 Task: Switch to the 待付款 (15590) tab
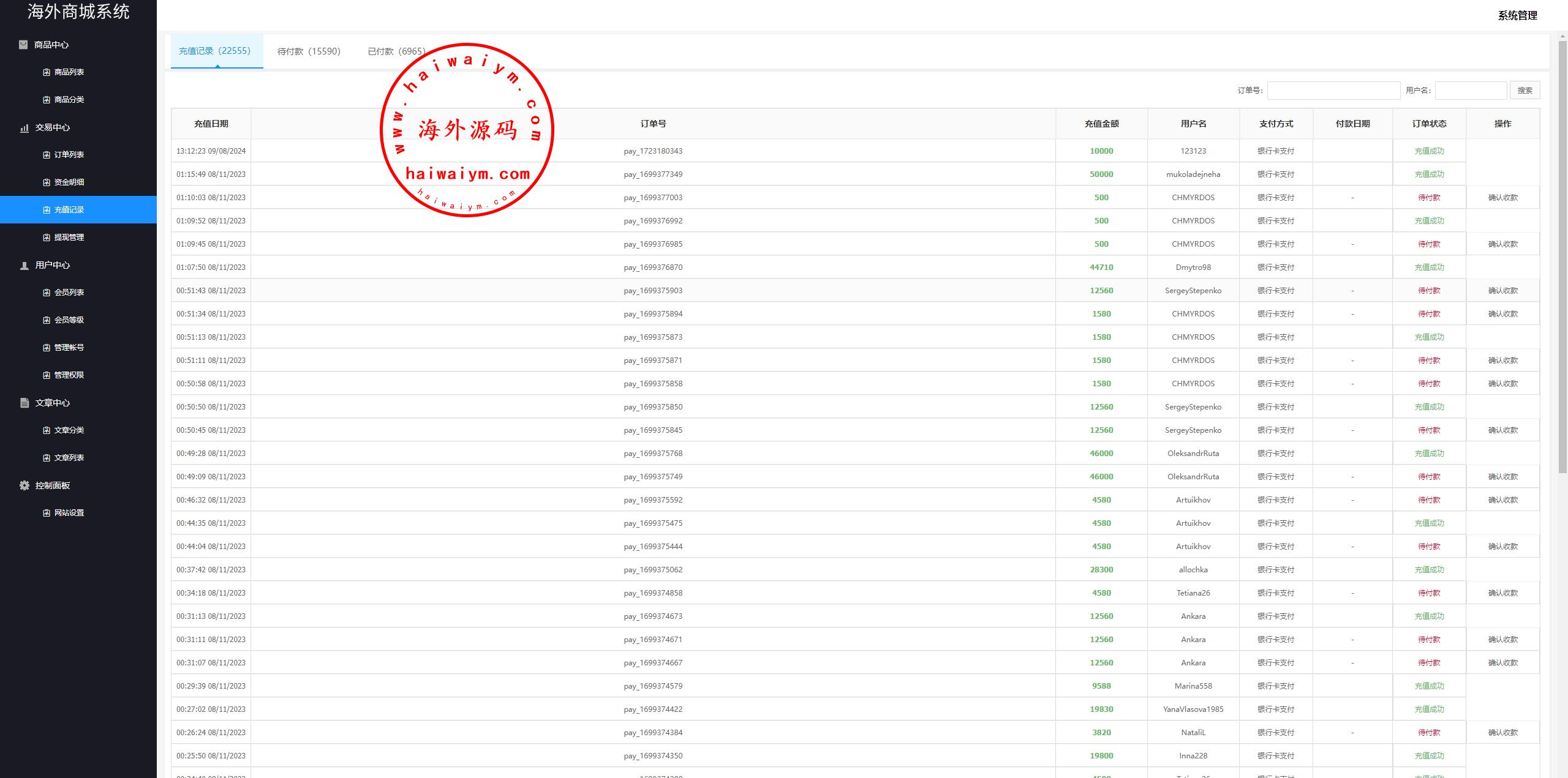coord(309,51)
